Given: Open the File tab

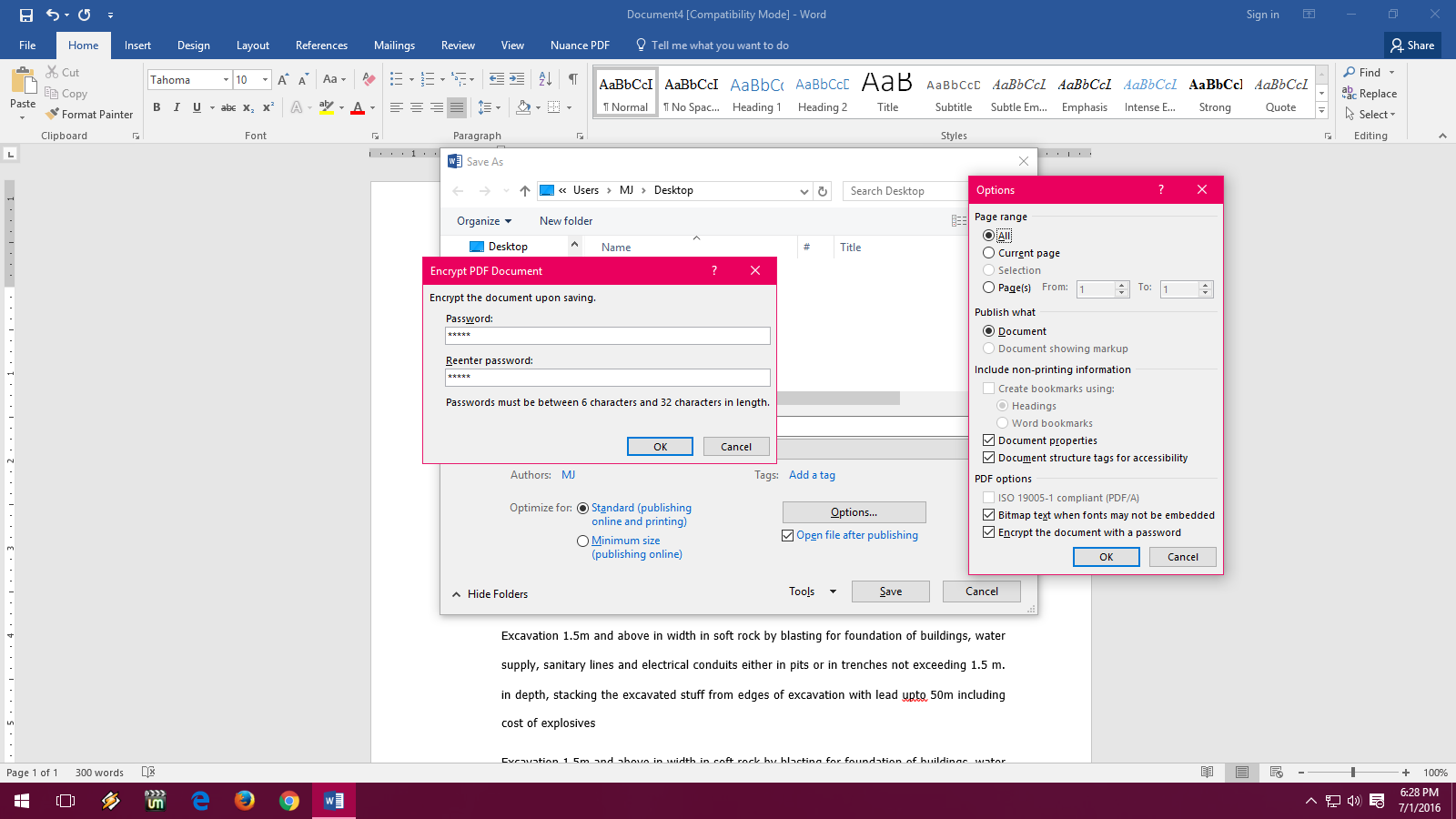Looking at the screenshot, I should click(27, 45).
